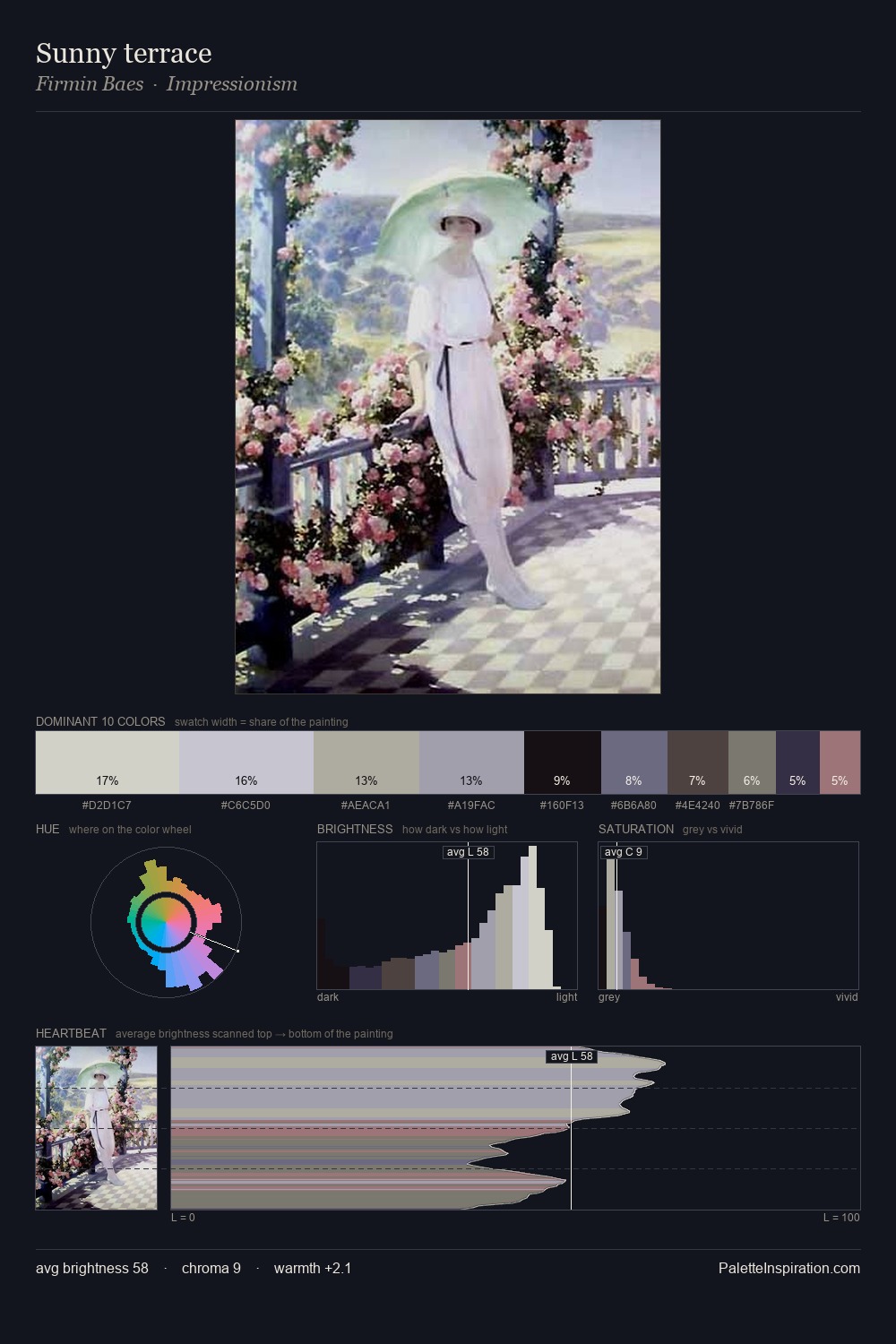This screenshot has width=896, height=1344.
Task: Select the #D2D1C7 17% color swatch
Action: point(108,762)
